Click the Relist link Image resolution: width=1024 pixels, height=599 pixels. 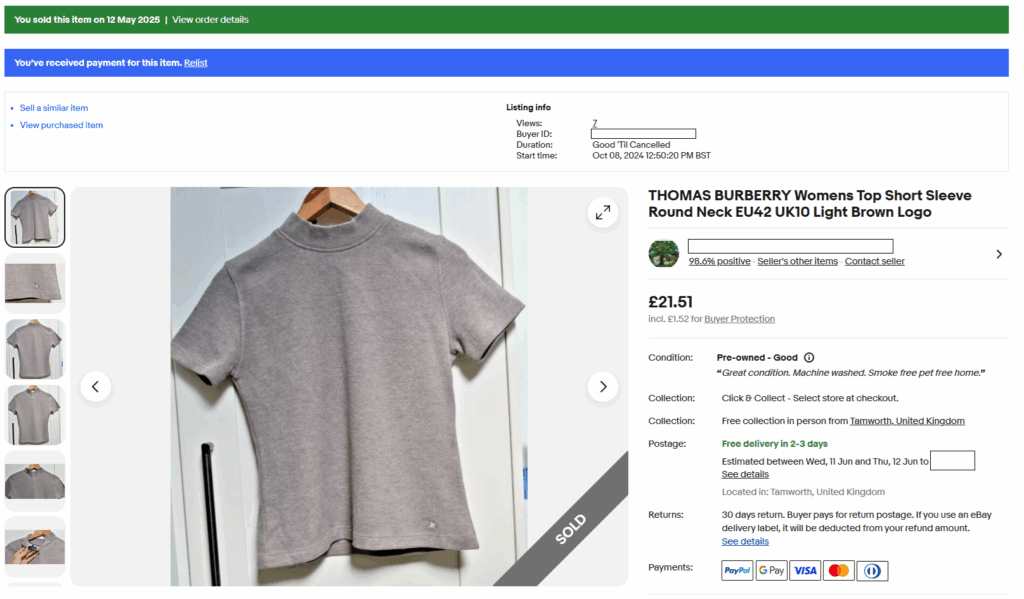coord(195,63)
